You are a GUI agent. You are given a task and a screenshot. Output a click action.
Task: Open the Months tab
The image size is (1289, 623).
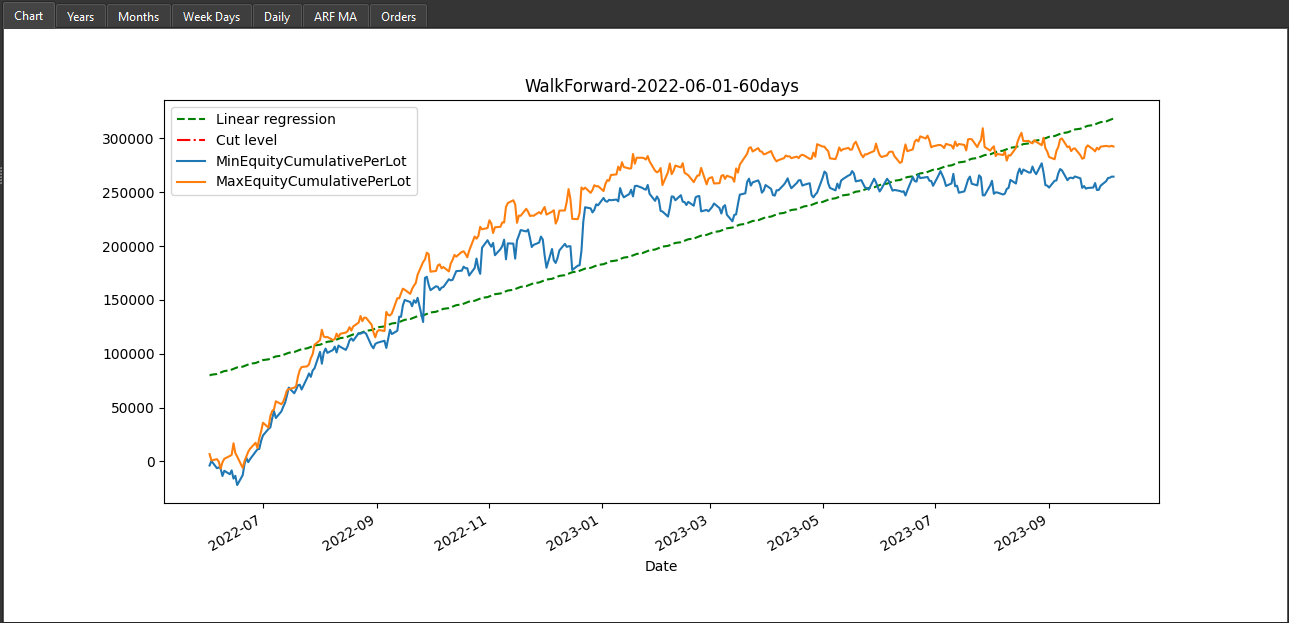pyautogui.click(x=138, y=16)
